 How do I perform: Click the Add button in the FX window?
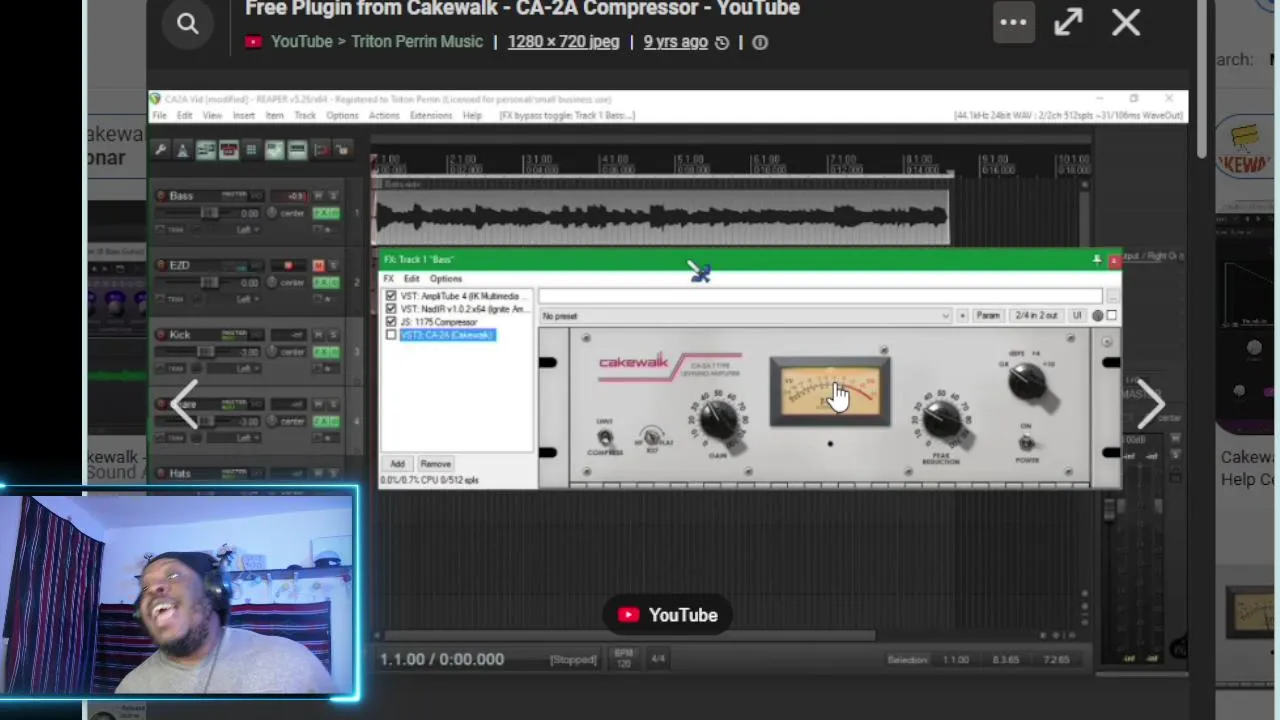tap(397, 464)
